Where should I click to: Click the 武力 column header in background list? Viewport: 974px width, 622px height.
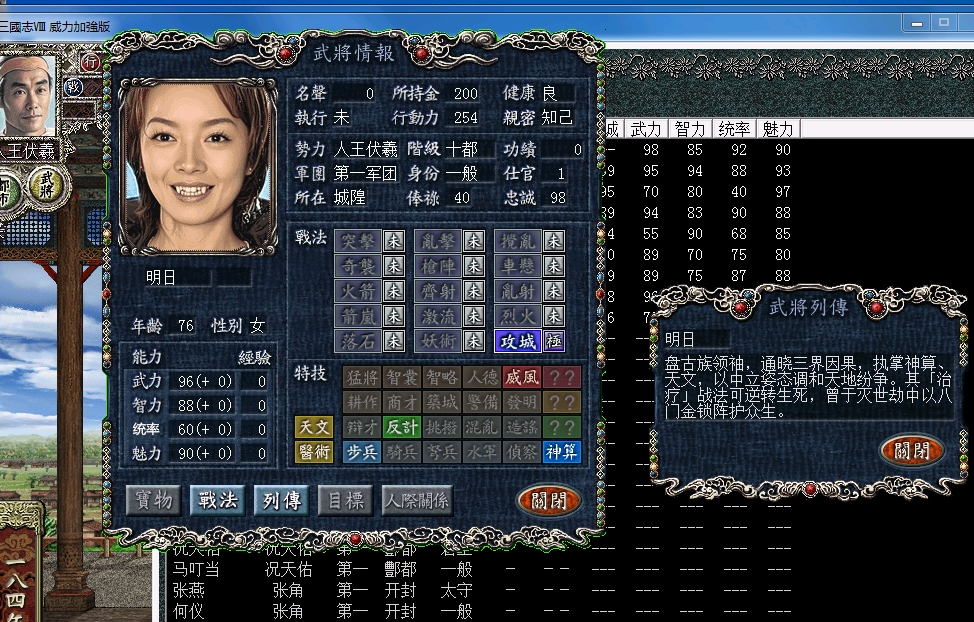645,129
